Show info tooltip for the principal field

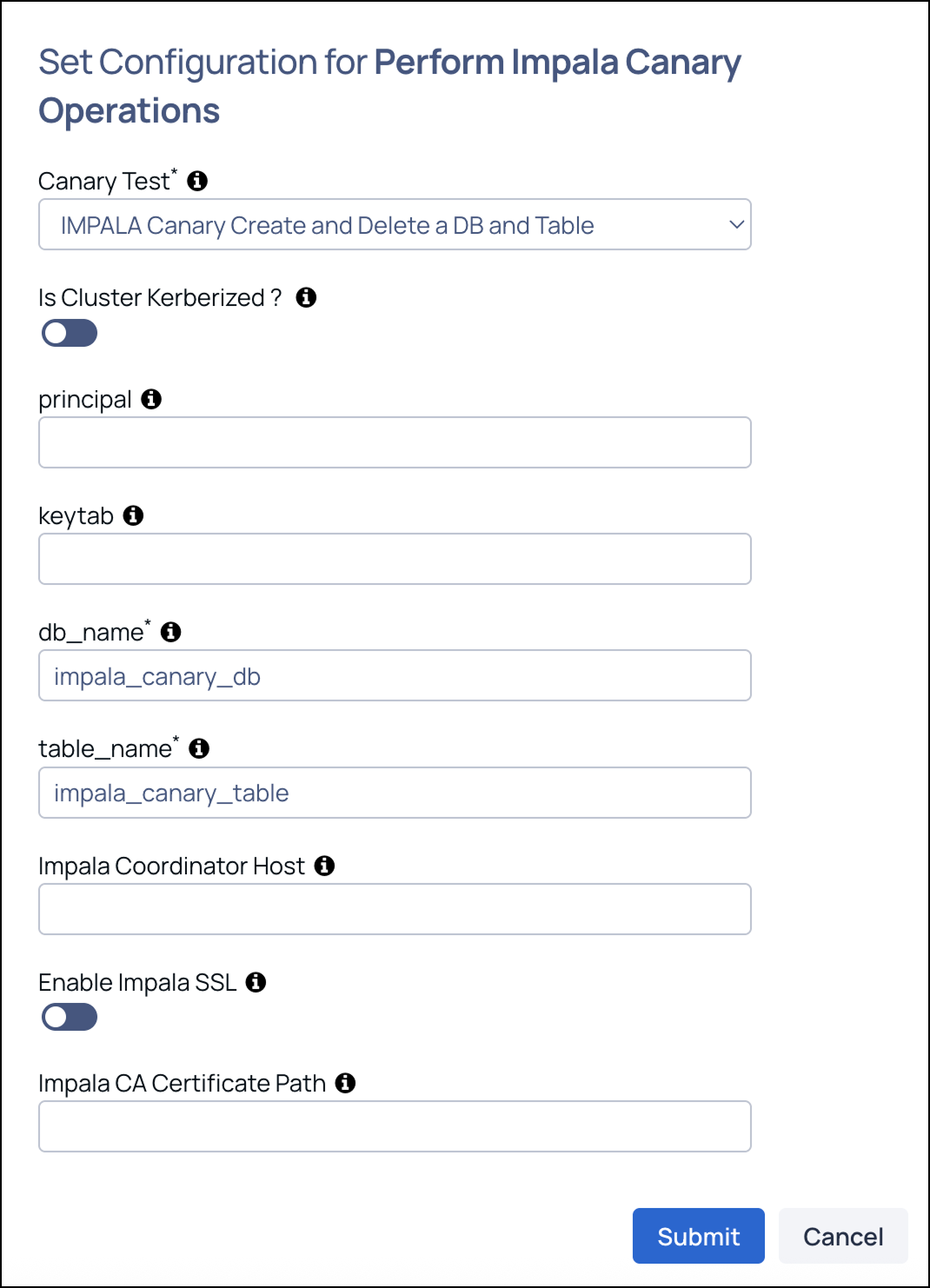pyautogui.click(x=151, y=399)
